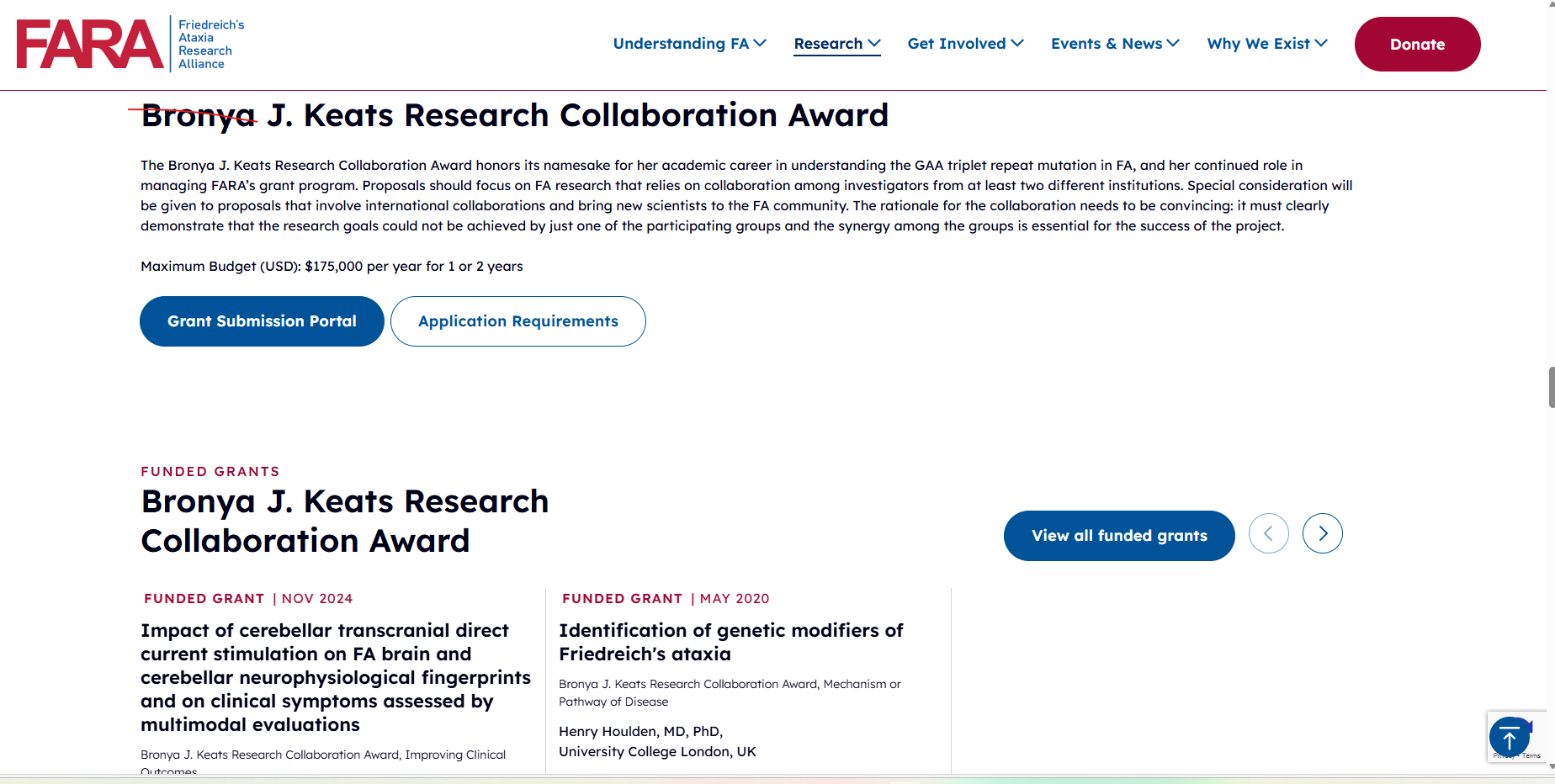
Task: Open the Grant Submission Portal
Action: pos(262,321)
